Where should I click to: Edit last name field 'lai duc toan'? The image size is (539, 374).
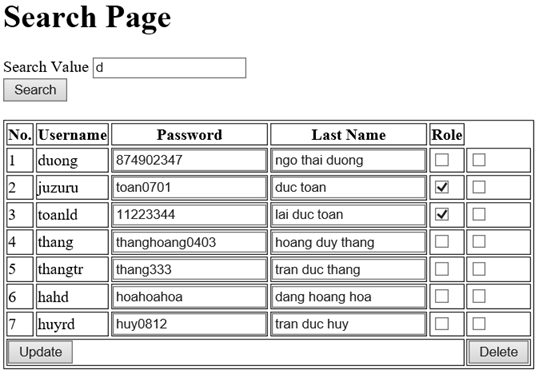click(349, 215)
